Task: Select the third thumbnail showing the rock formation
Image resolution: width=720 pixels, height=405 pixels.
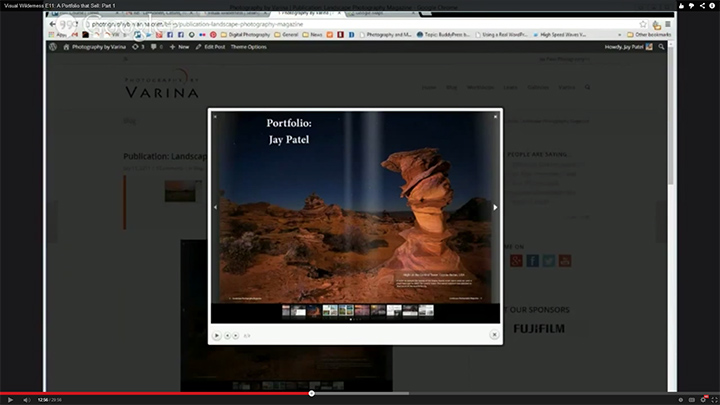Action: pos(314,311)
